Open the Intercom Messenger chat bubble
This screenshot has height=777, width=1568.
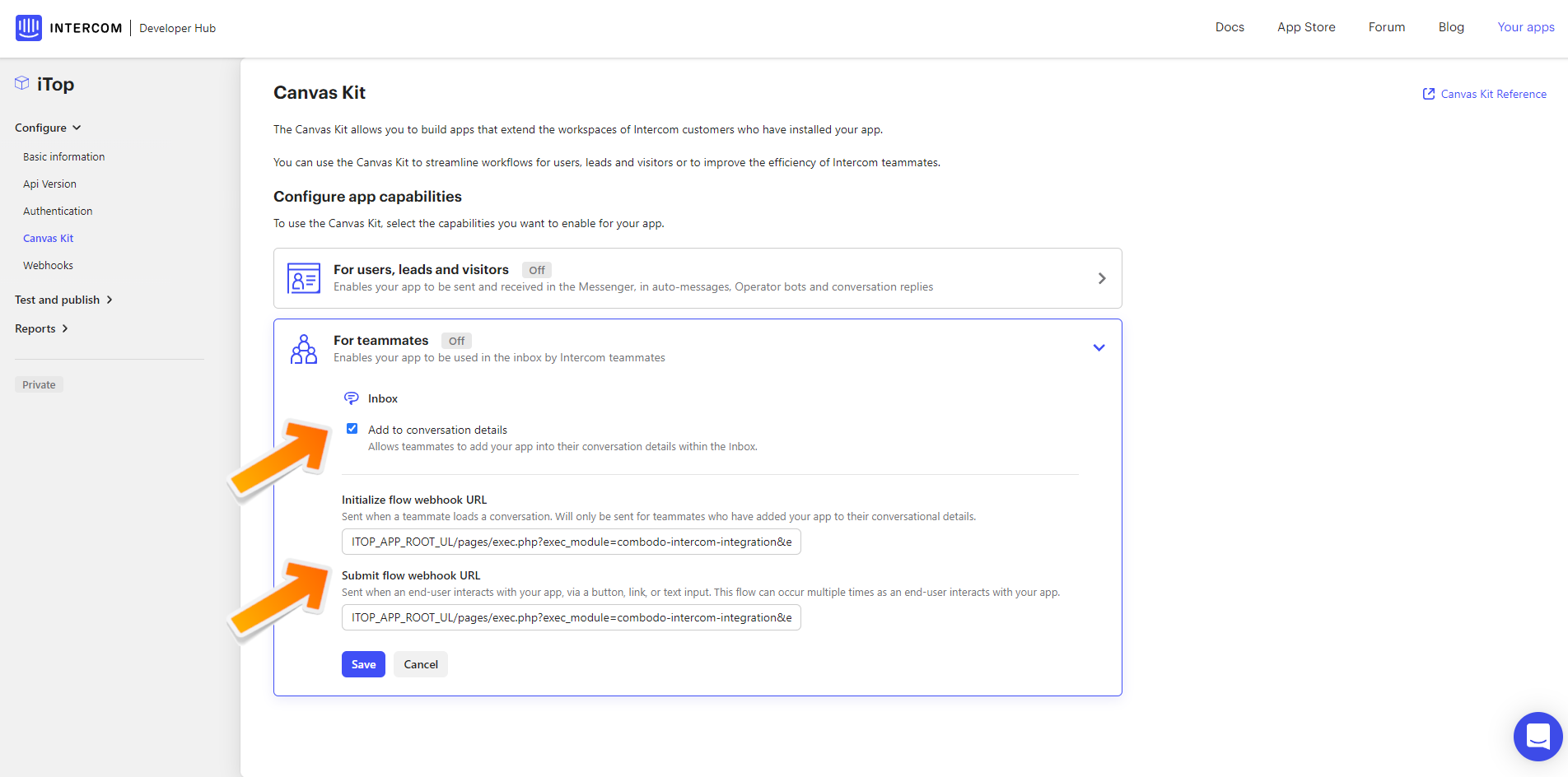1537,736
